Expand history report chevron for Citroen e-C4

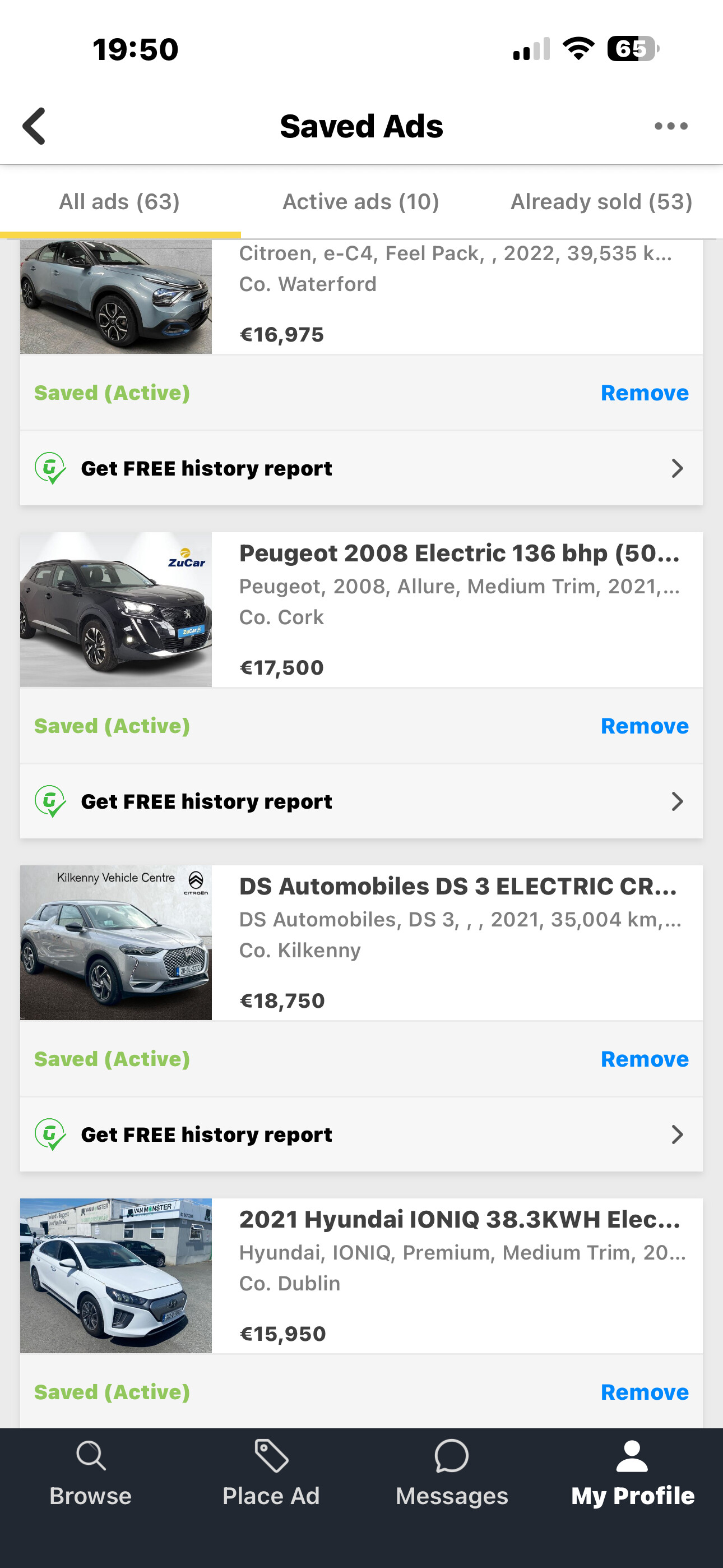(676, 468)
